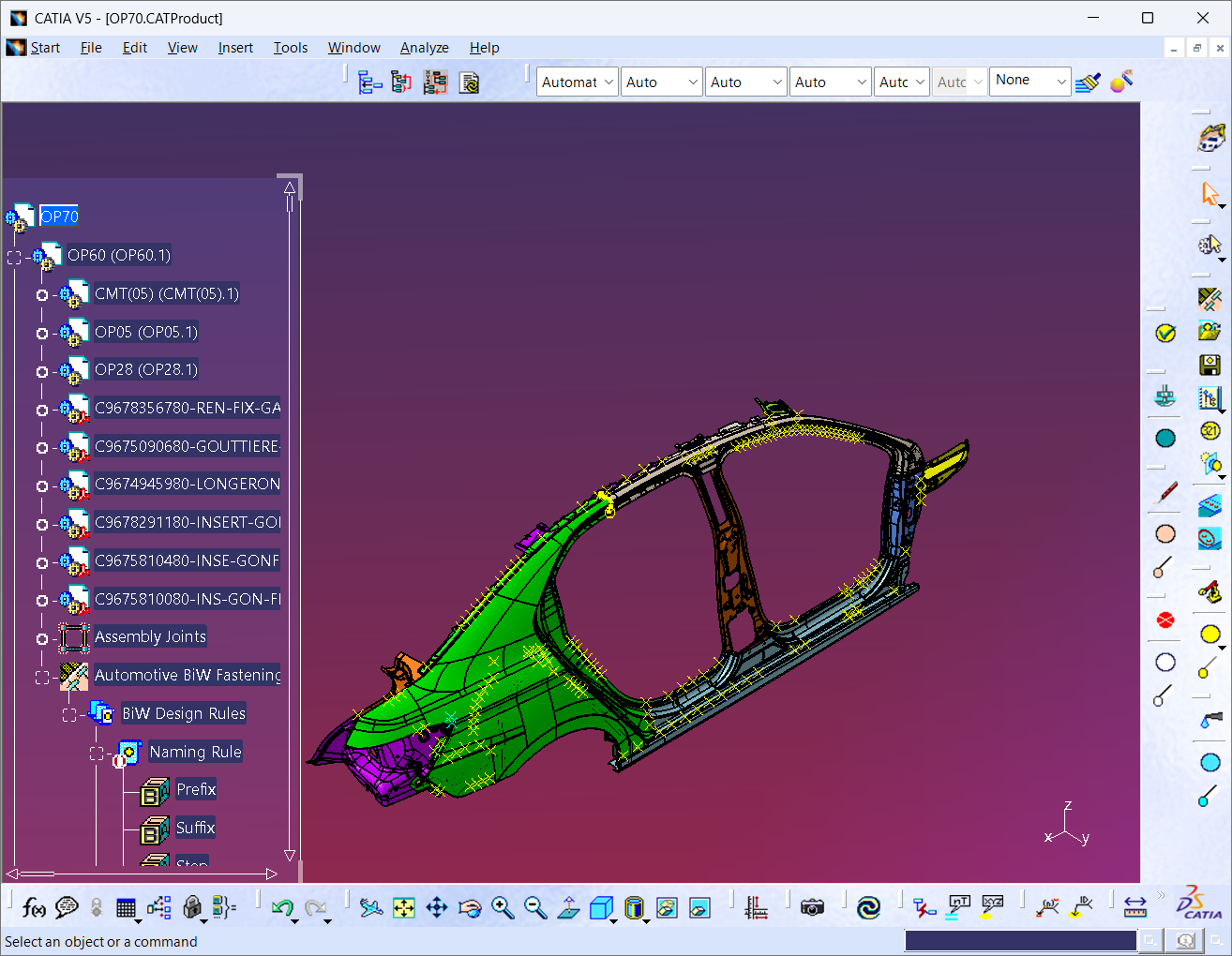Toggle the green checkmark icon
Image resolution: width=1232 pixels, height=956 pixels.
(1165, 334)
